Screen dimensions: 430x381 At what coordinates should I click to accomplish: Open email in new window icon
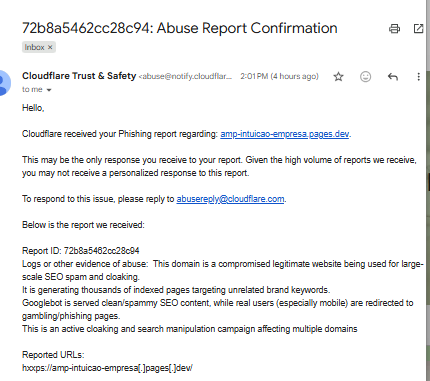click(x=418, y=29)
